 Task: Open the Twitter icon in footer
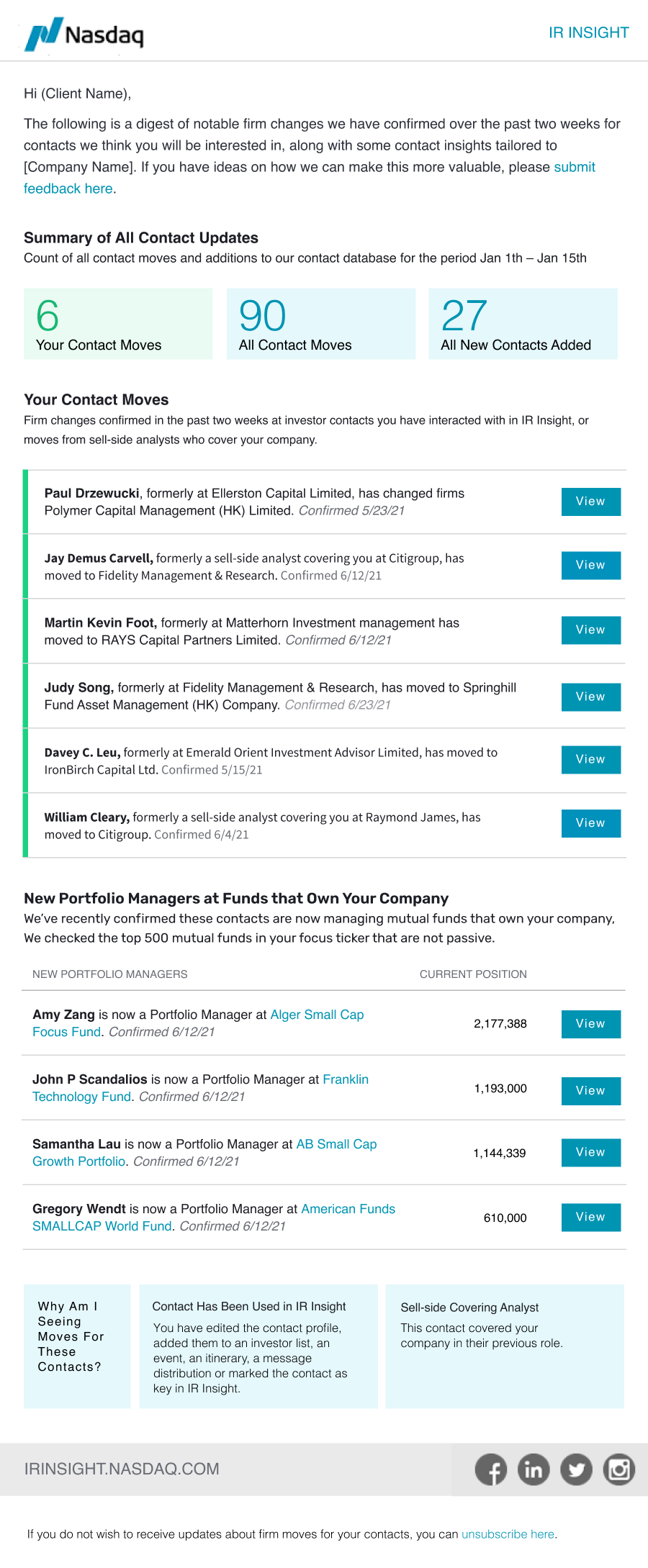point(576,1469)
